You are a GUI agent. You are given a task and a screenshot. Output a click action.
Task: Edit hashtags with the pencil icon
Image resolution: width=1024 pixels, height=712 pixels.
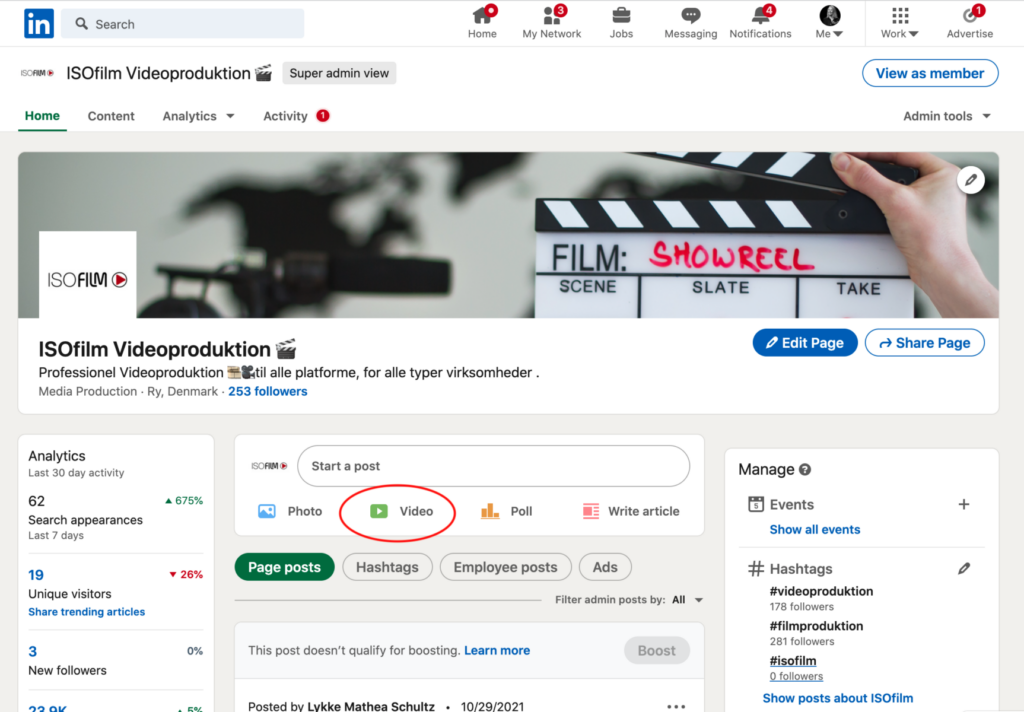(x=964, y=569)
